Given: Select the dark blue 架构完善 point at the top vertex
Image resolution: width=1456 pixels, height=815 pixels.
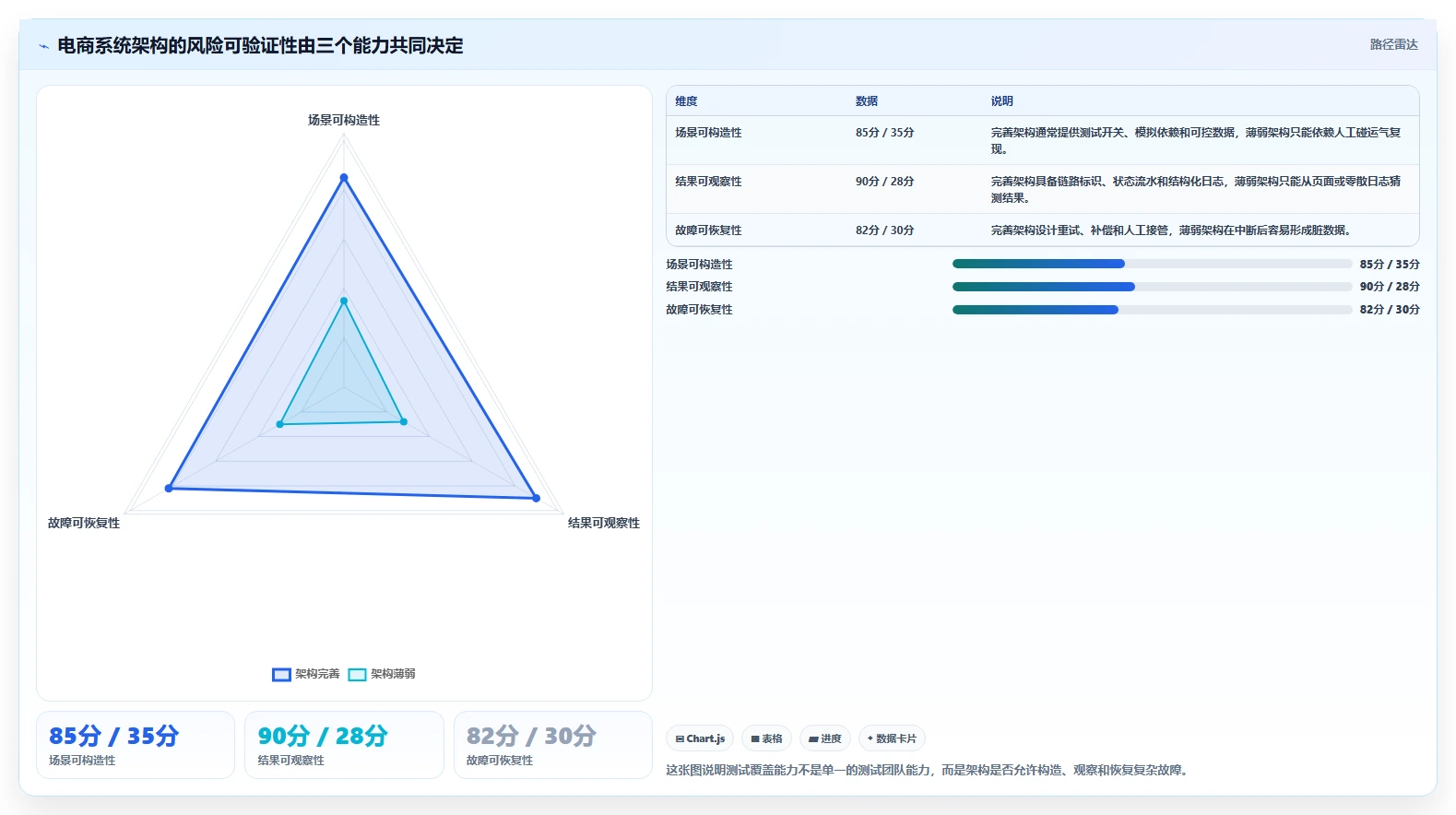Looking at the screenshot, I should tap(344, 177).
